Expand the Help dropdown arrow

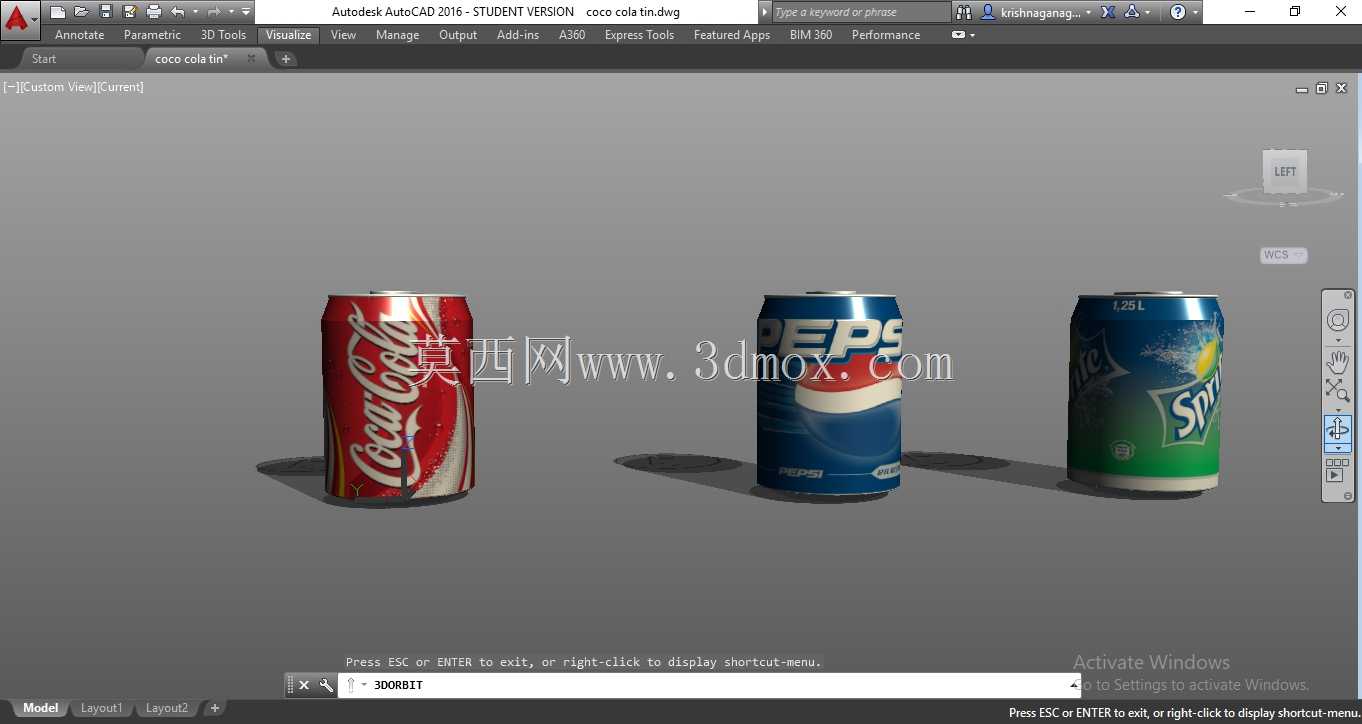[1195, 12]
